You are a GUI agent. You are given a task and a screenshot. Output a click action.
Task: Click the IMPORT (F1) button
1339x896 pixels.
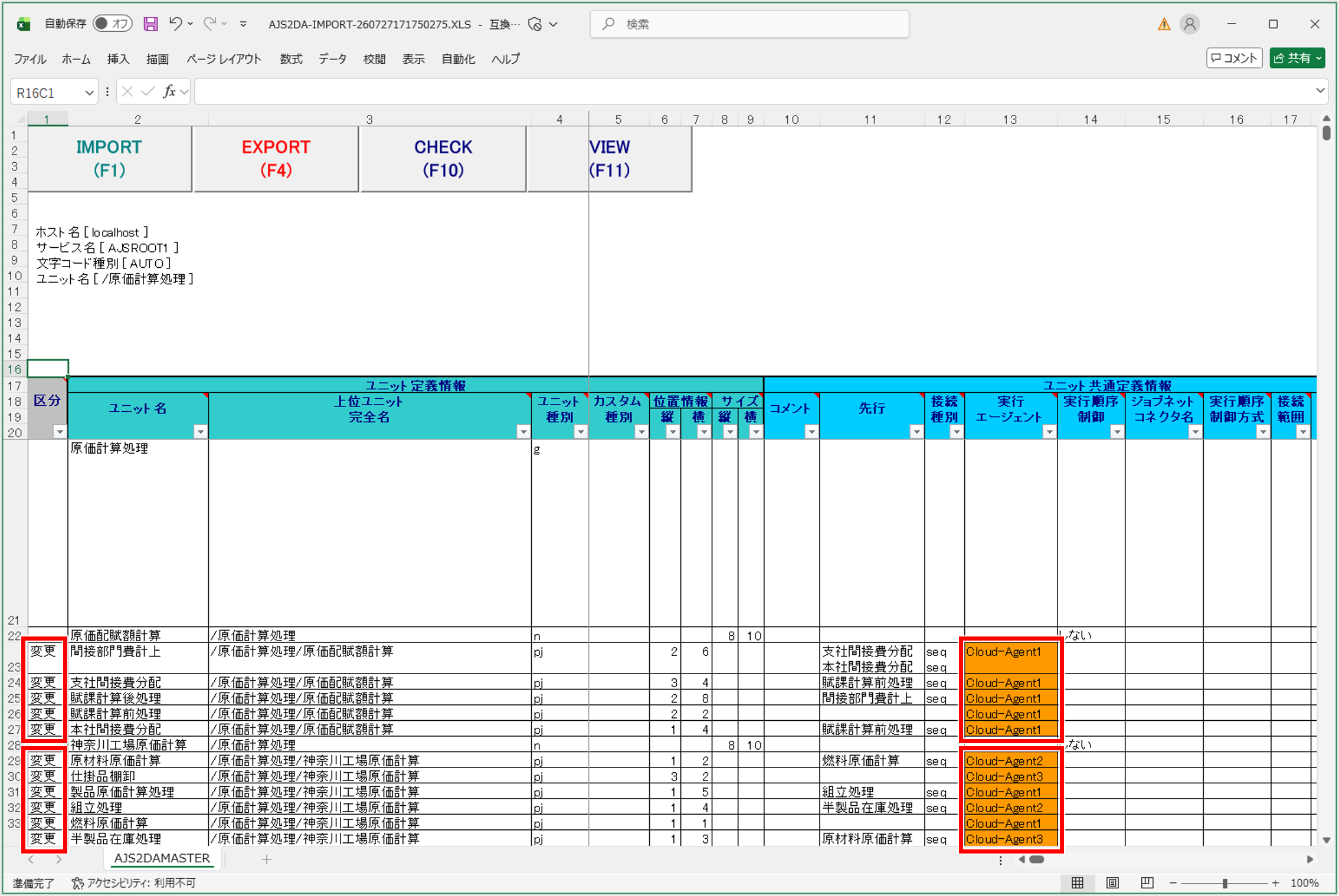[x=110, y=158]
